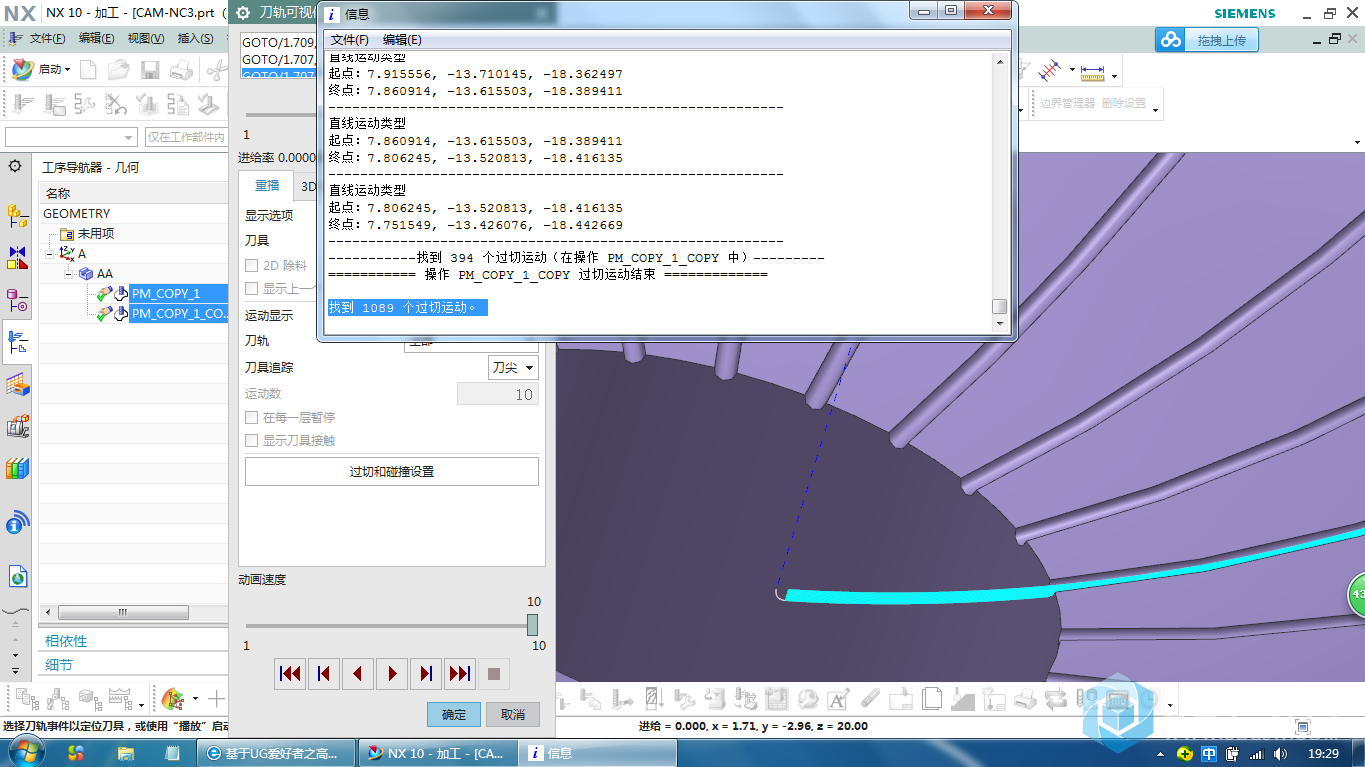This screenshot has width=1365, height=767.
Task: Open Machine Tool Navigator sidebar icon
Action: [17, 426]
